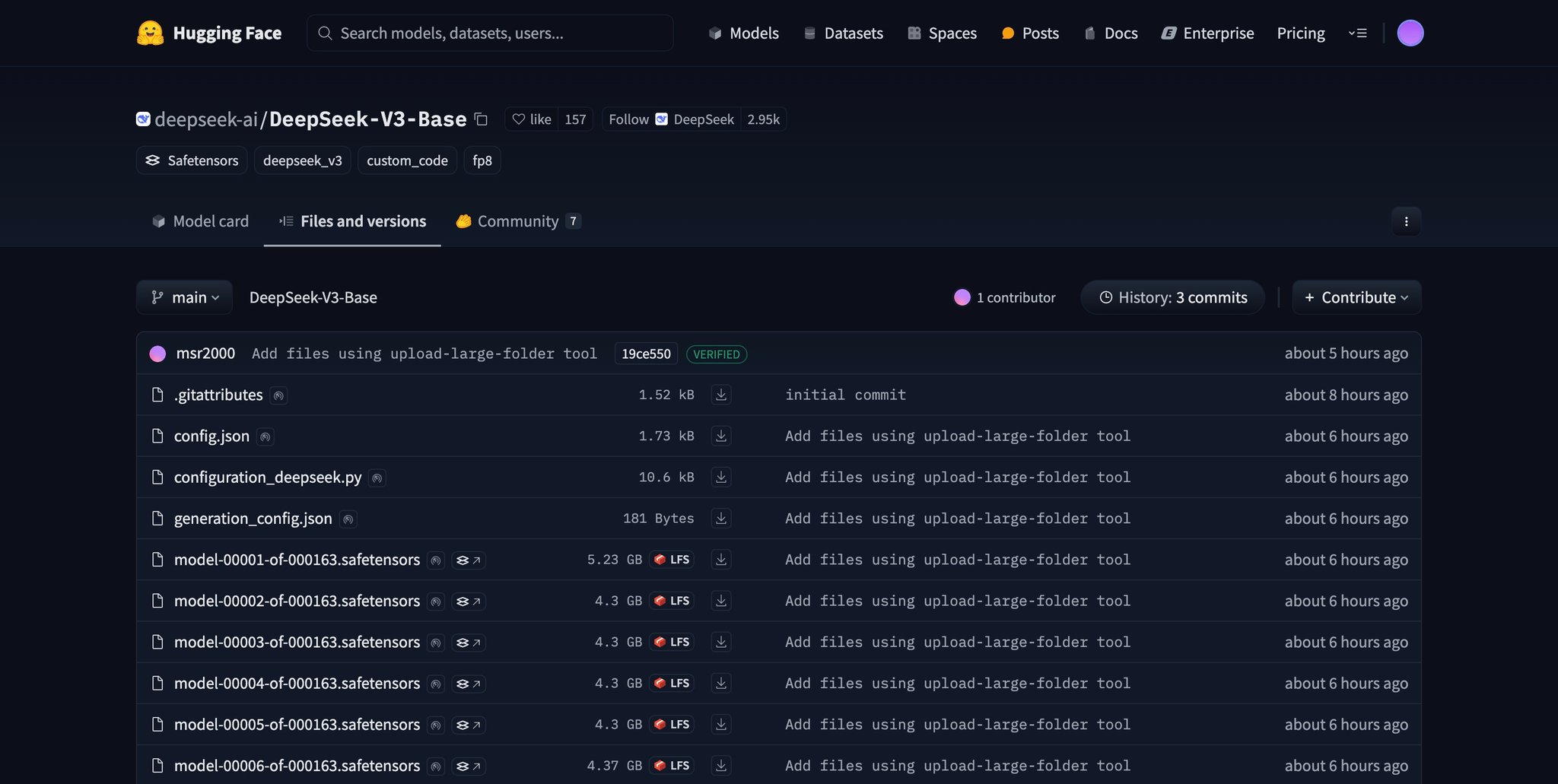
Task: Open msr2000 user profile link
Action: click(x=205, y=353)
